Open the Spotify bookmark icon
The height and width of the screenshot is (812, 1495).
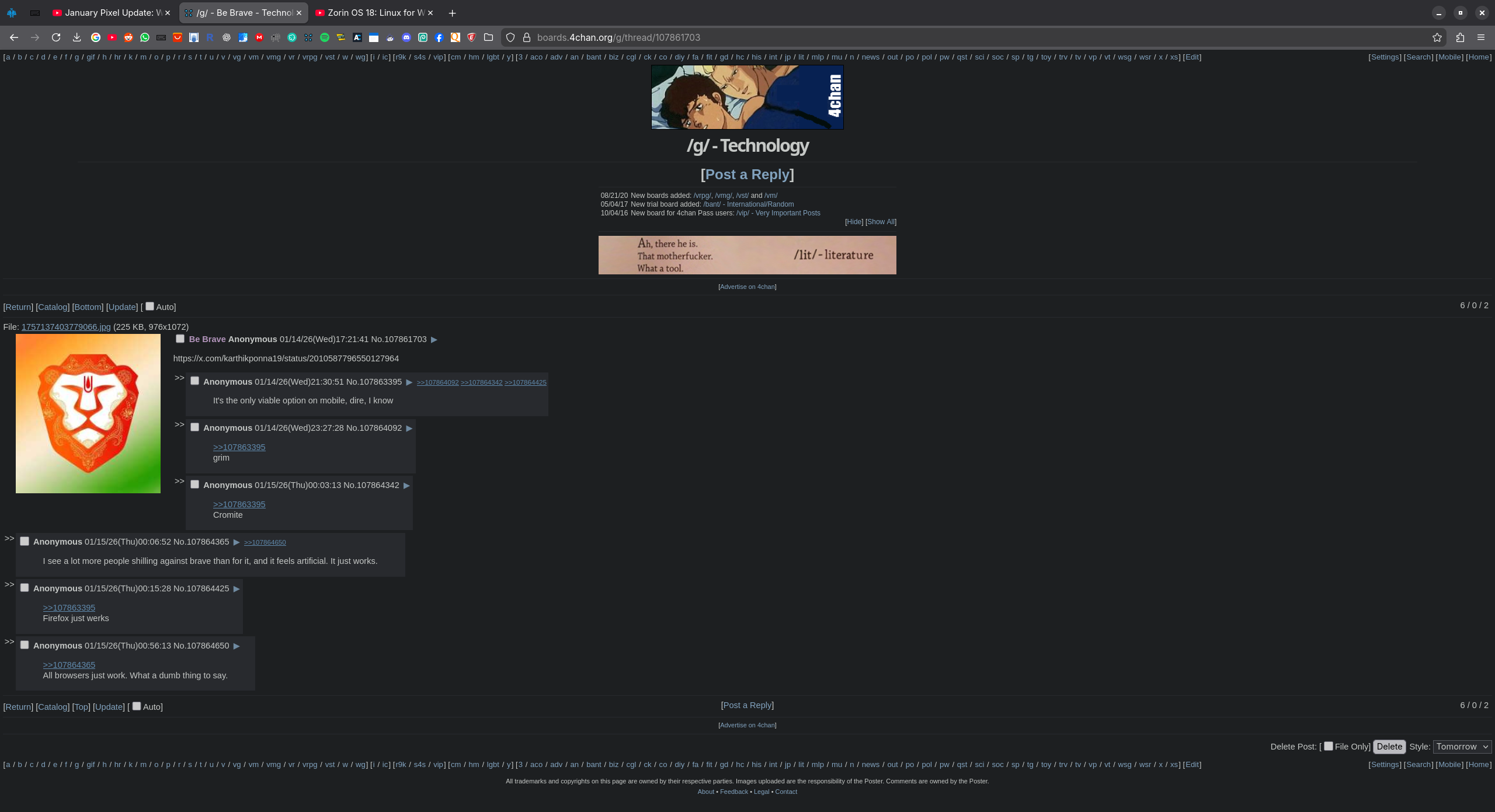pyautogui.click(x=325, y=37)
